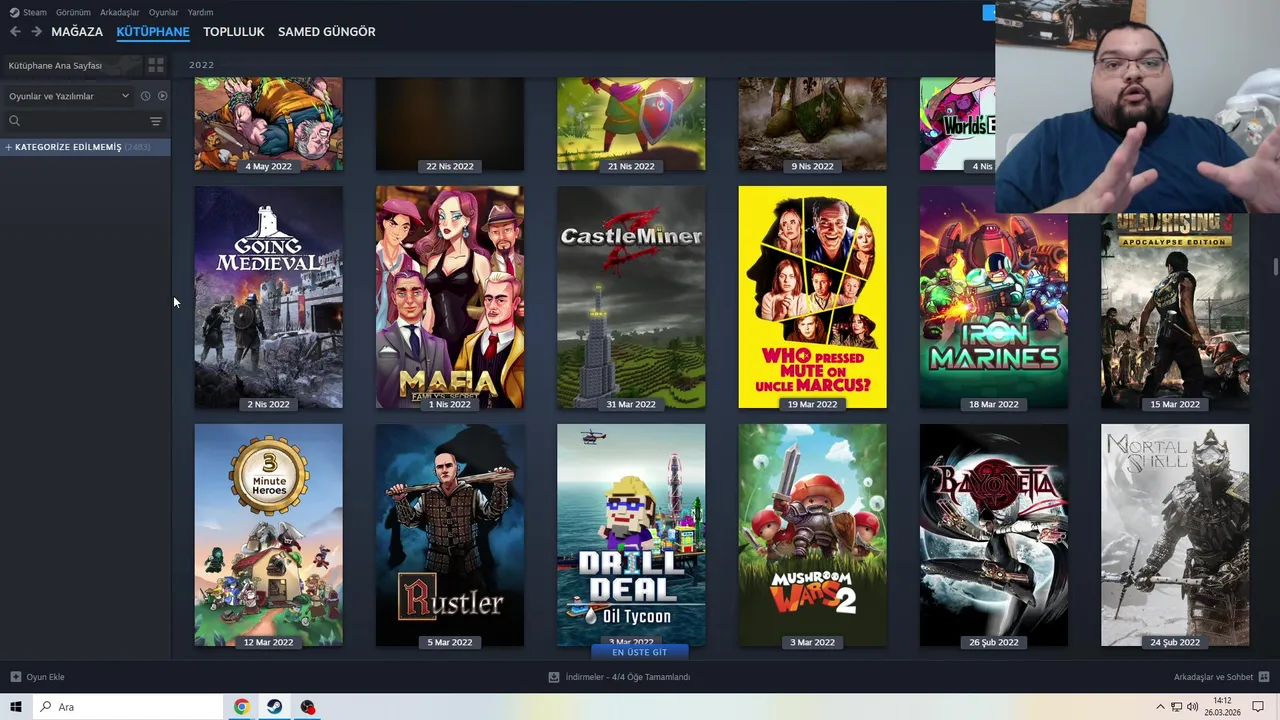Open the Bayonetta game cover

[x=993, y=535]
